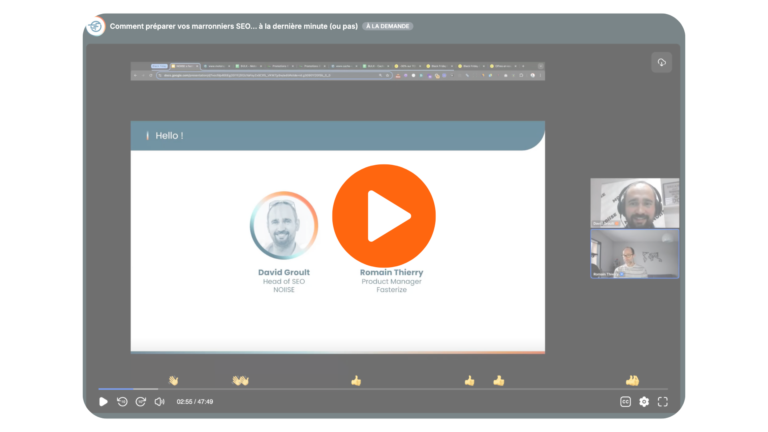Image resolution: width=768 pixels, height=432 pixels.
Task: Click the large orange play button
Action: pyautogui.click(x=384, y=216)
